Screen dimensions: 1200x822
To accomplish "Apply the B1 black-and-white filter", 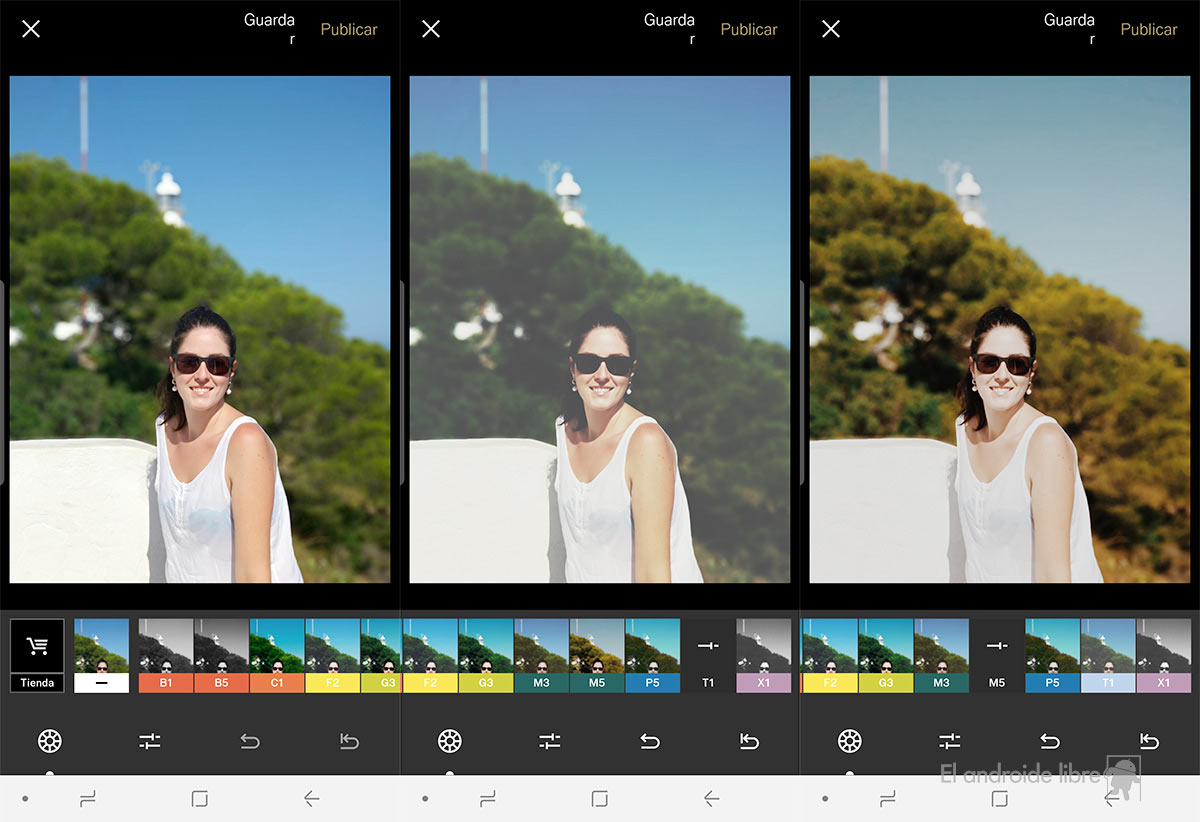I will click(x=165, y=656).
